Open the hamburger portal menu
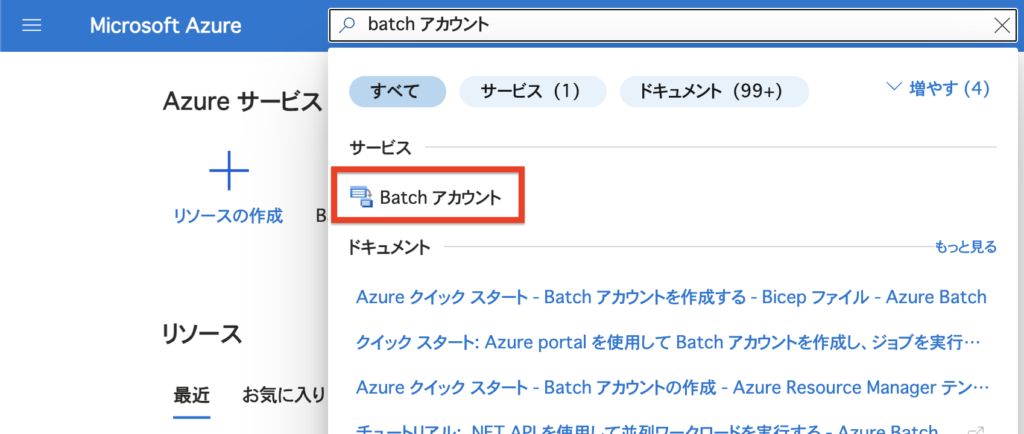The height and width of the screenshot is (434, 1024). pyautogui.click(x=31, y=25)
